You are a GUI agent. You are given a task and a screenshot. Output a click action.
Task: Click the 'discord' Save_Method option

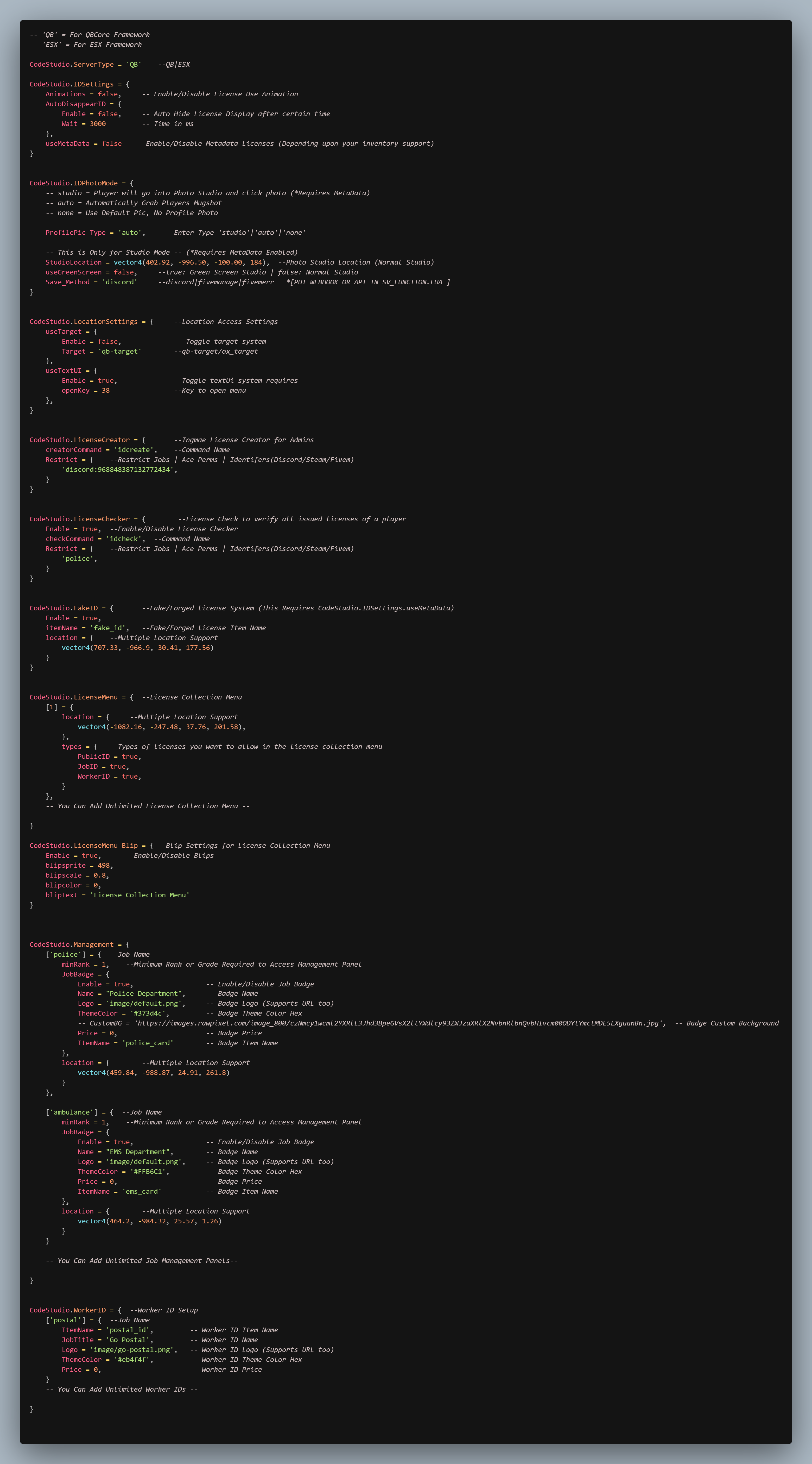[x=120, y=282]
